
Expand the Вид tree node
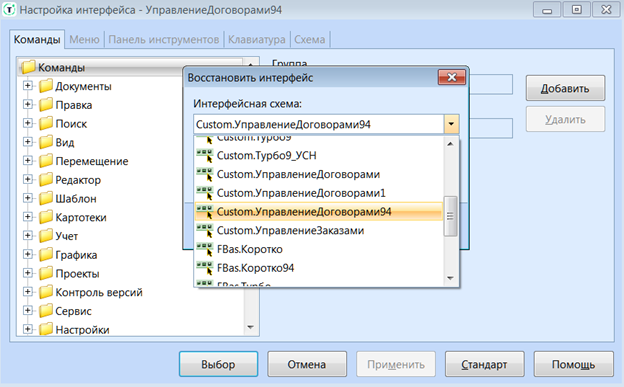(27, 142)
